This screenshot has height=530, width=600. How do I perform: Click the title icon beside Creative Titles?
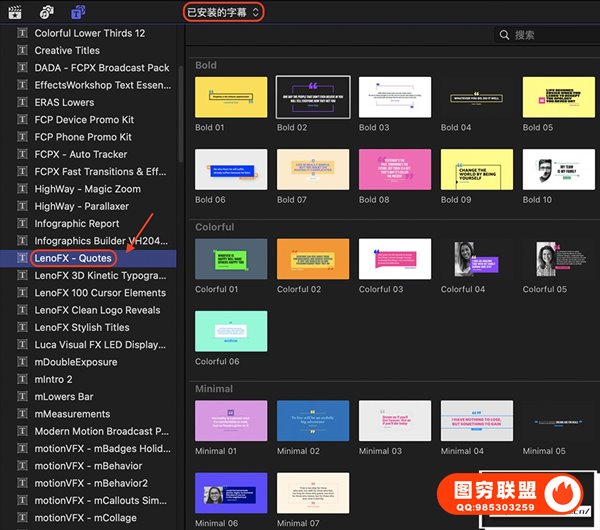pos(23,50)
